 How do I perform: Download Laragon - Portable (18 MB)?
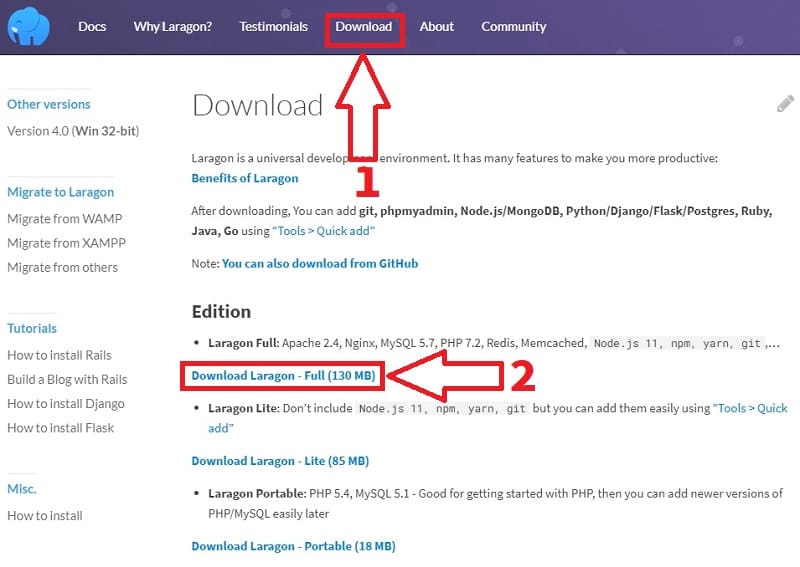coord(293,546)
